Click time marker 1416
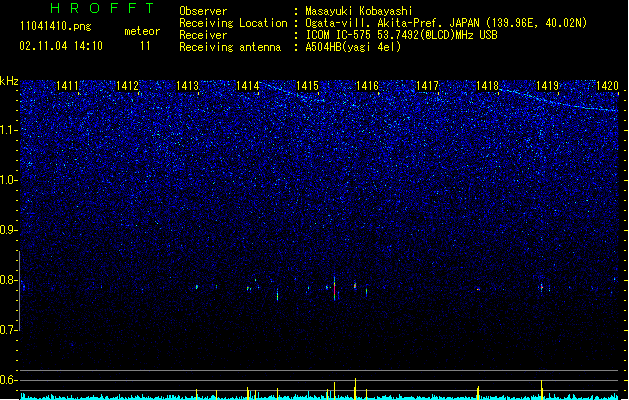629x400 pixels. (x=367, y=86)
